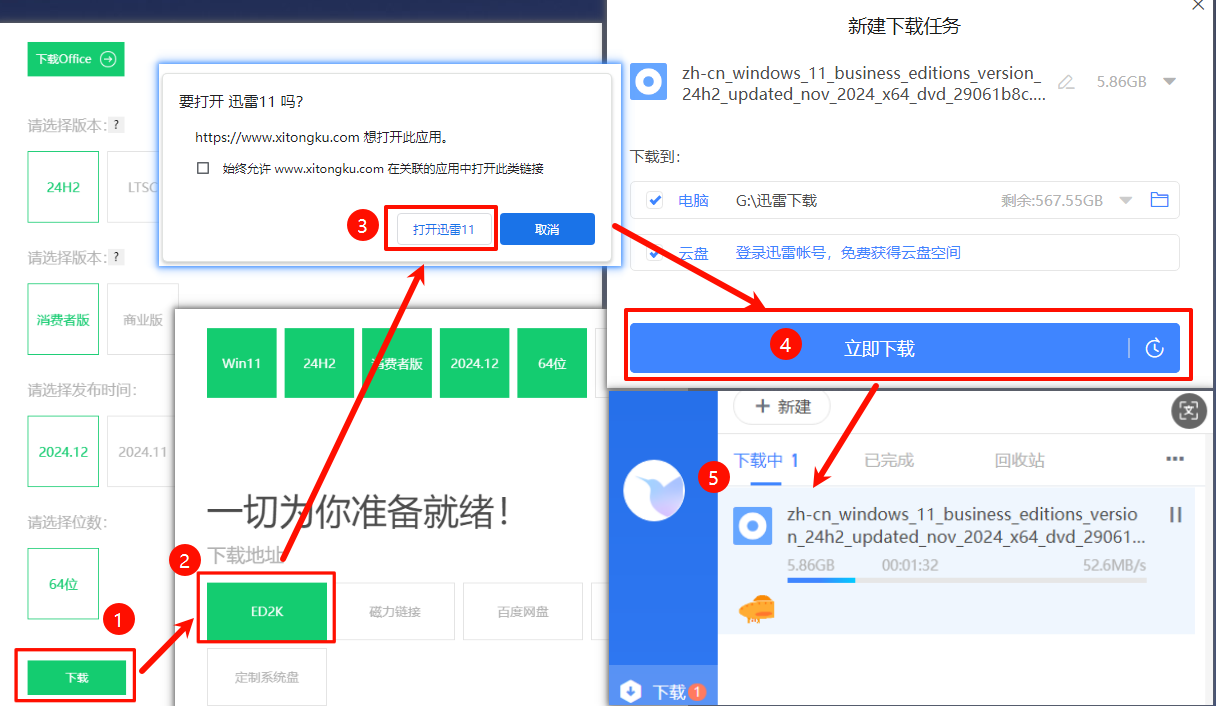This screenshot has height=706, width=1216.
Task: Click the orange speed-boost icon under the task
Action: 757,609
